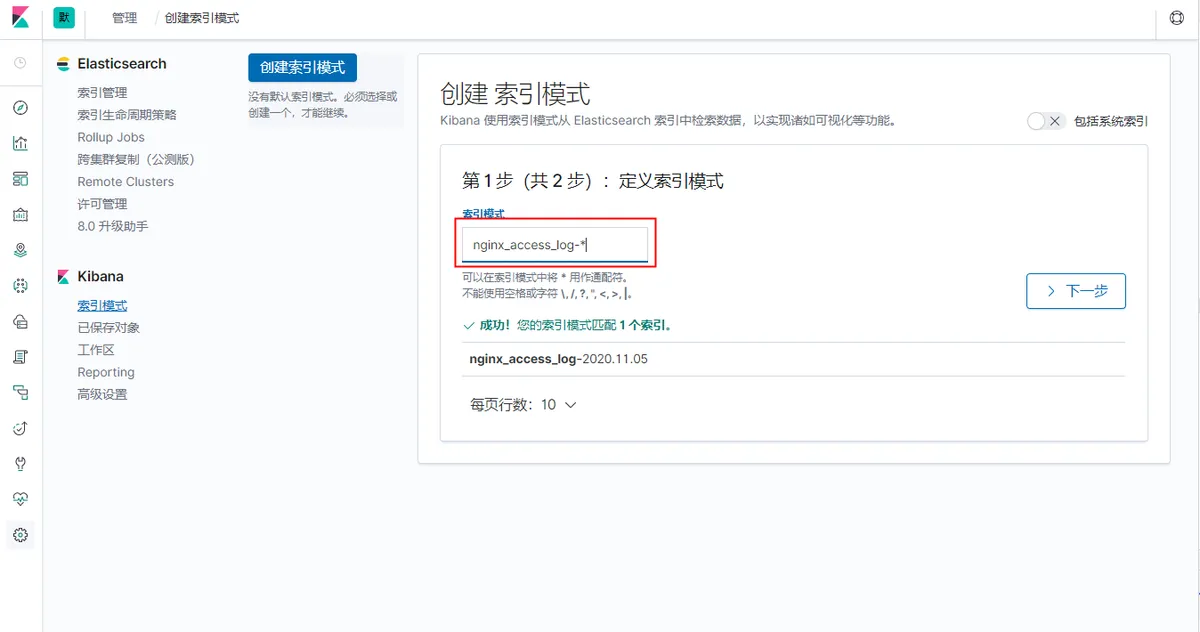
Task: Open 工作区 under Kibana
Action: (96, 350)
